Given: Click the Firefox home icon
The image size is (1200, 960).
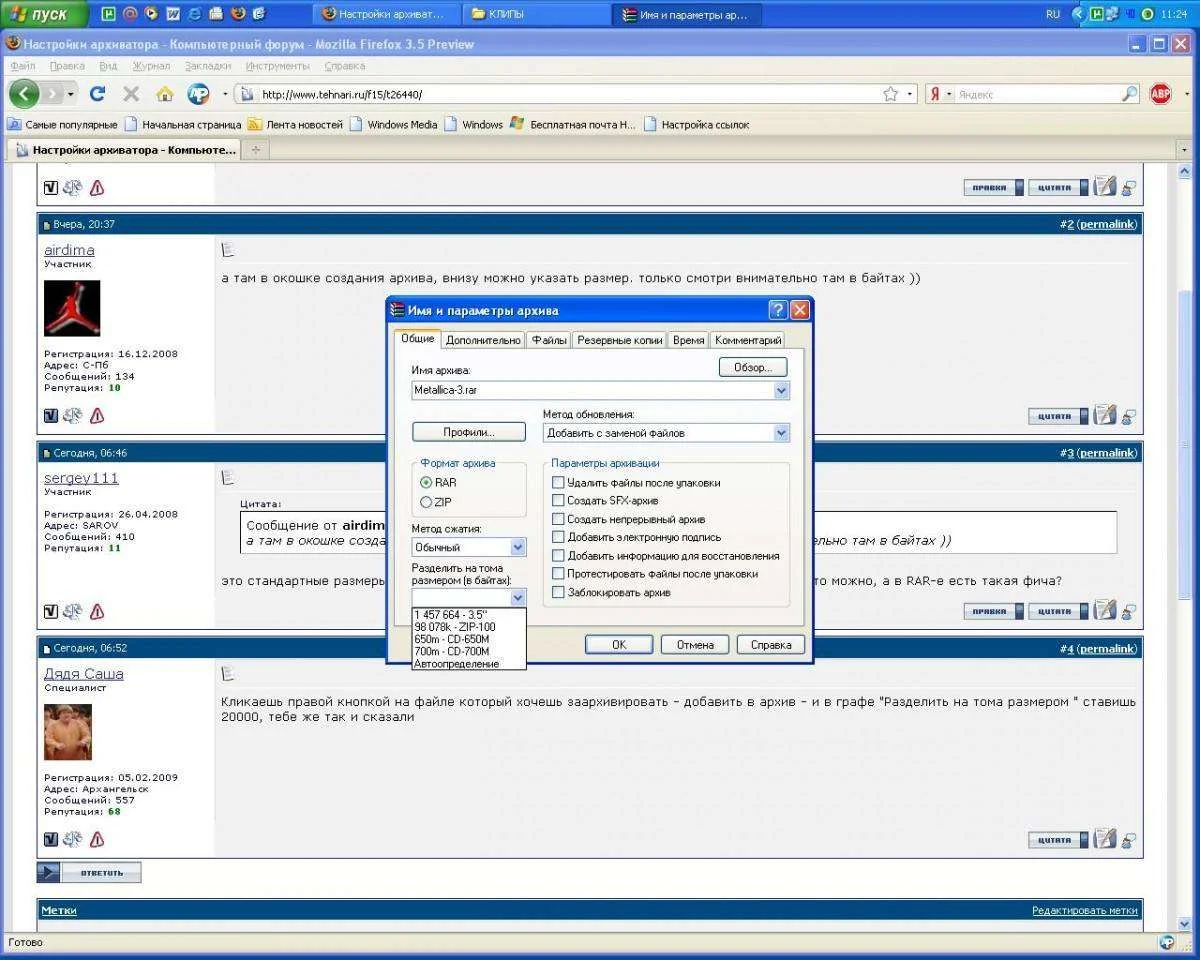Looking at the screenshot, I should 165,94.
